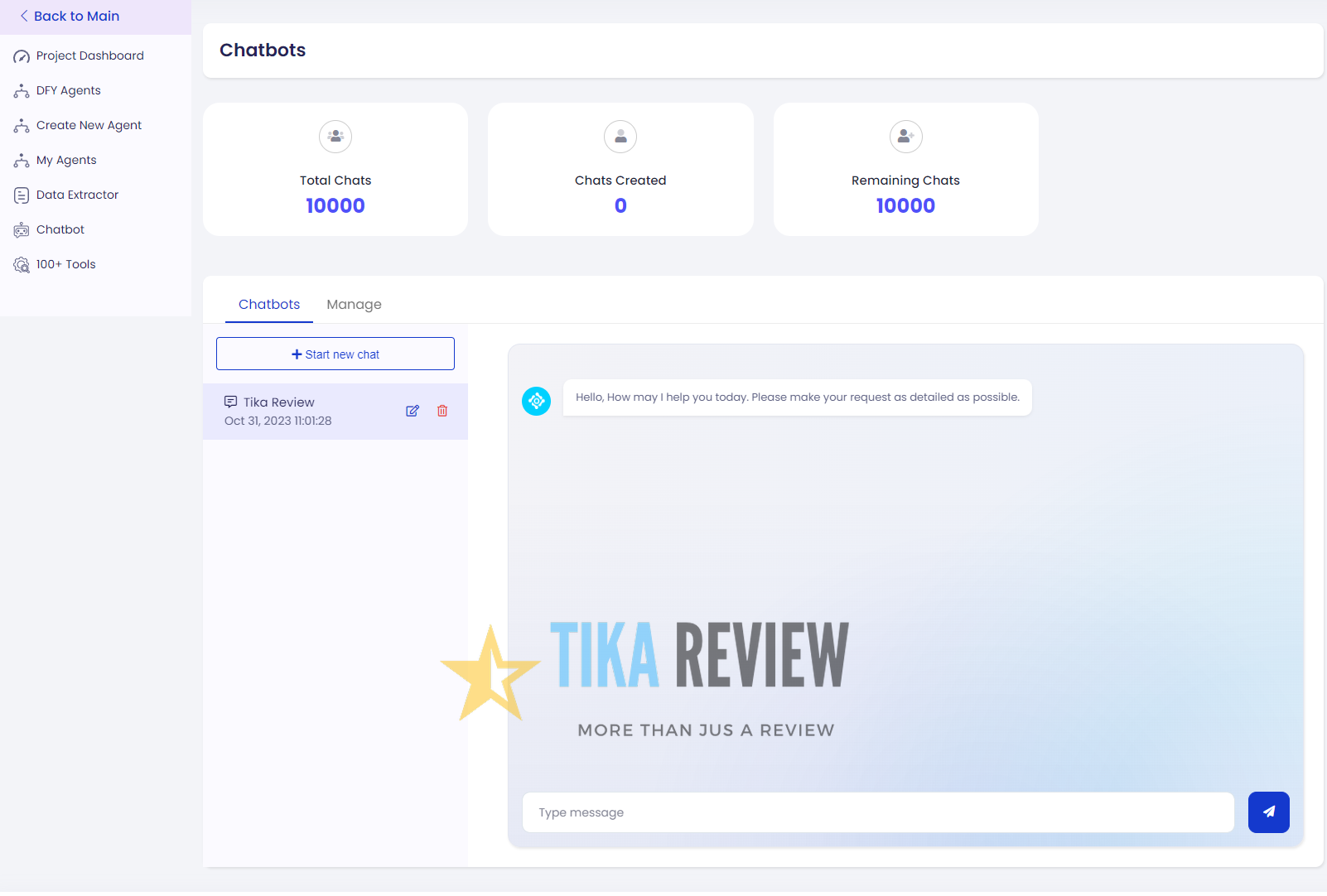Click the DFY Agents hierarchy icon
The height and width of the screenshot is (896, 1327).
(22, 91)
